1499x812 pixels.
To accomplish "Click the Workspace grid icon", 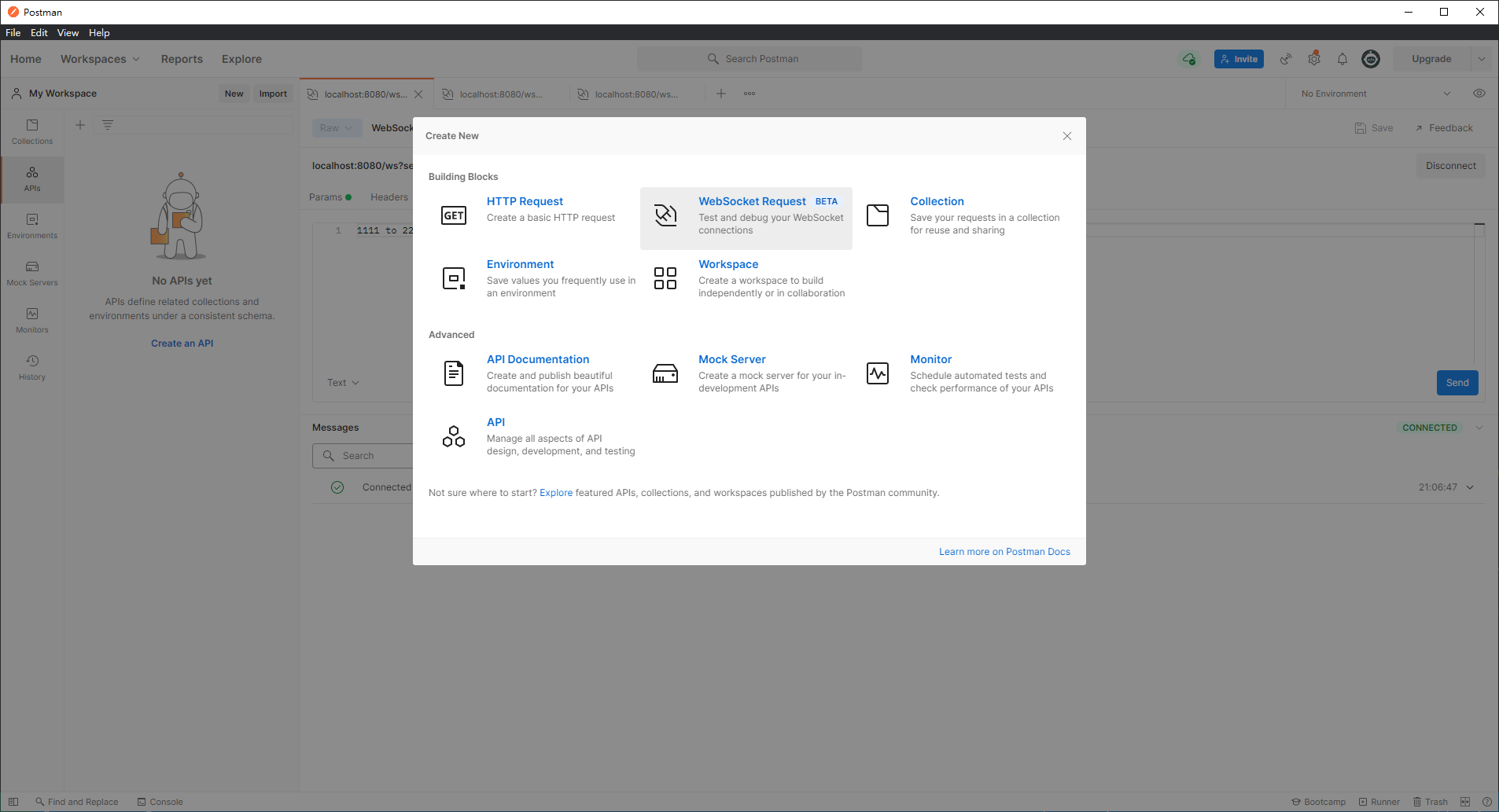I will pyautogui.click(x=665, y=278).
